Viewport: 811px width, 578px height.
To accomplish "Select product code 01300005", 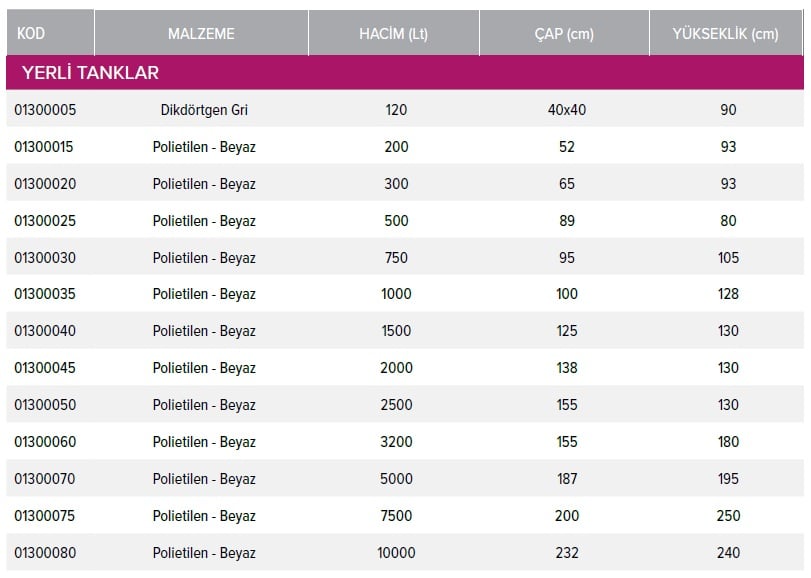I will pos(45,110).
